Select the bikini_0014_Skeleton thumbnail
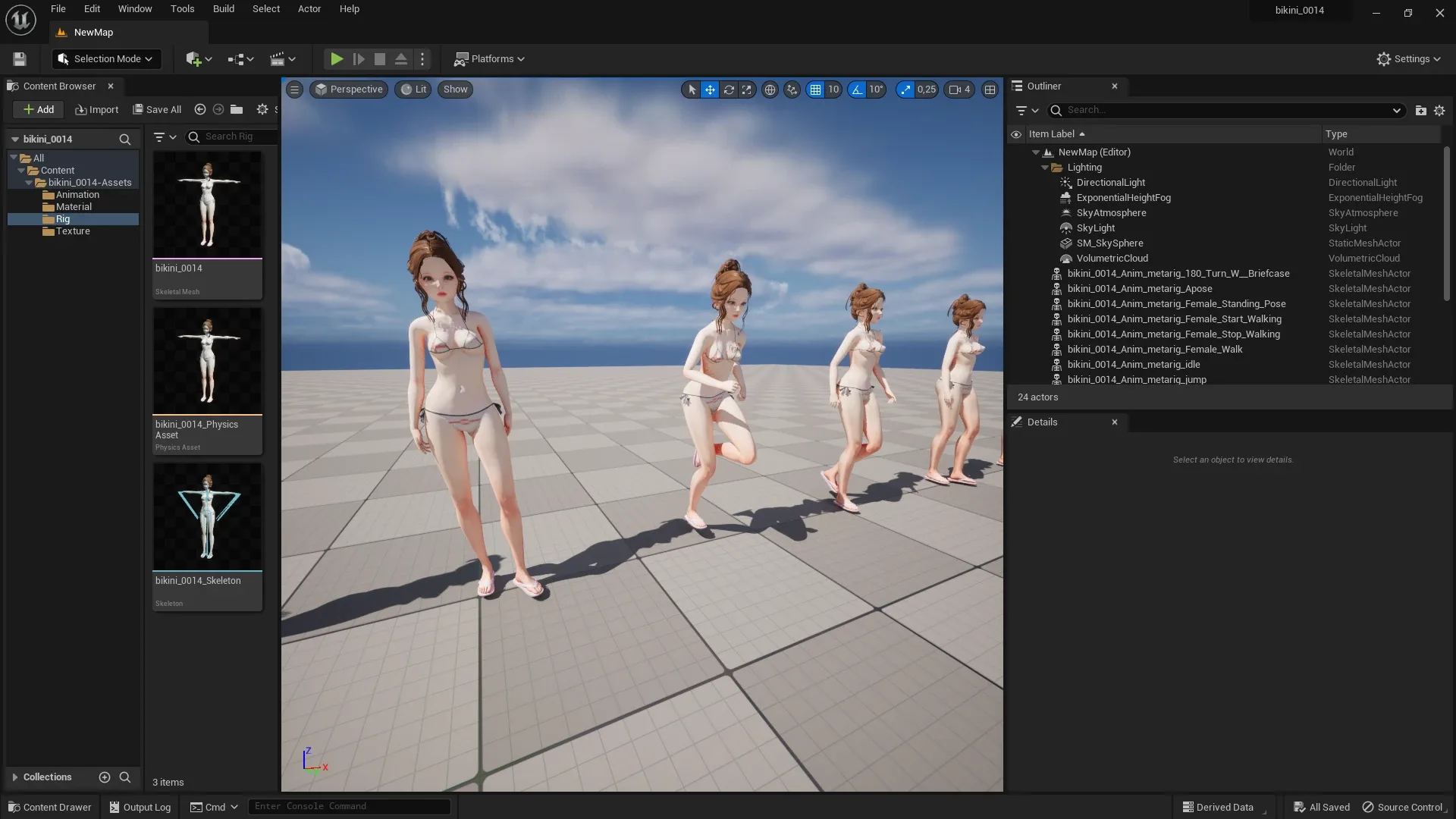The image size is (1456, 819). [x=207, y=516]
